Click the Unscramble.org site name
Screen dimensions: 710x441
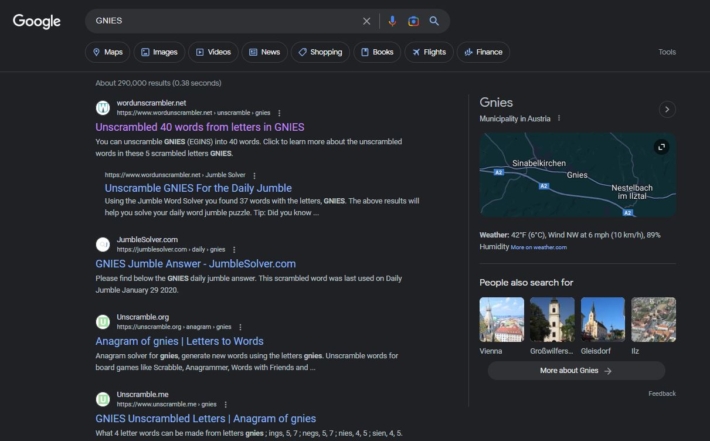click(x=143, y=317)
